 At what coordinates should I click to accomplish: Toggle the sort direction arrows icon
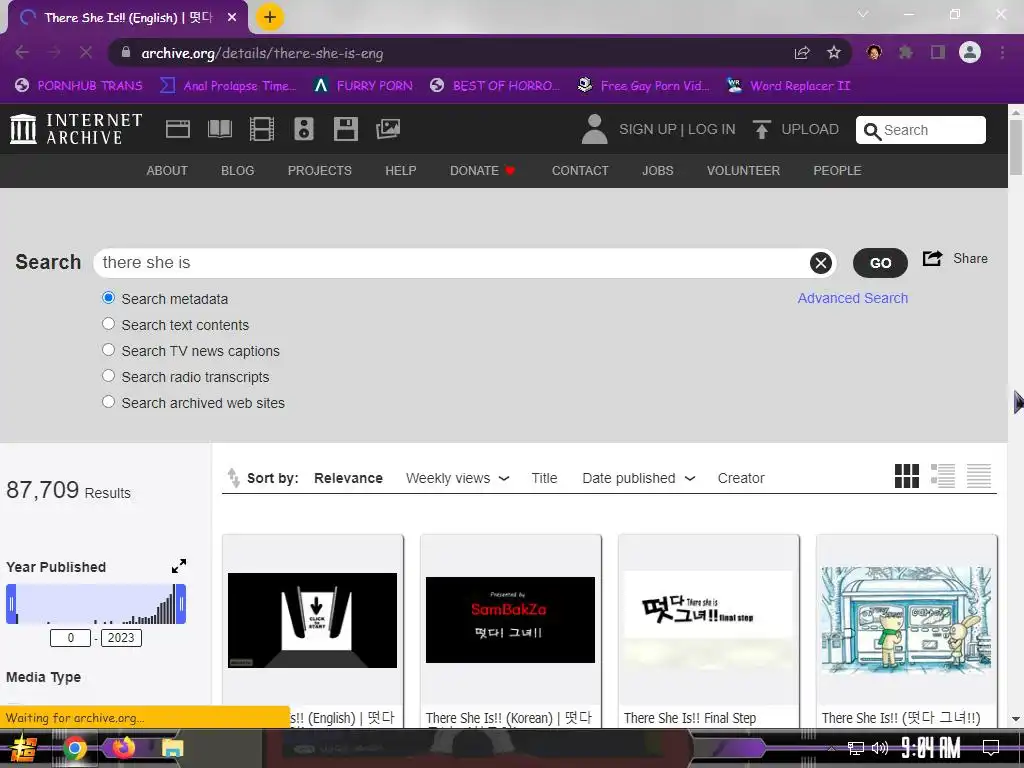233,478
